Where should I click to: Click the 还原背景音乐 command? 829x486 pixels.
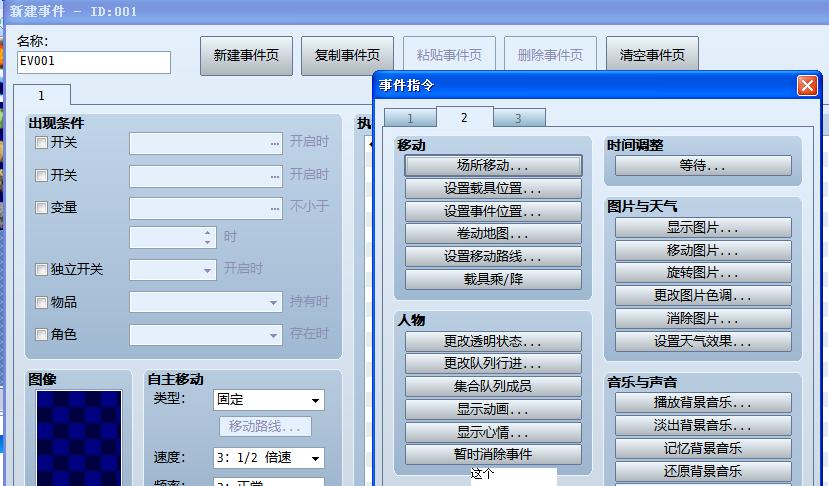(x=703, y=471)
